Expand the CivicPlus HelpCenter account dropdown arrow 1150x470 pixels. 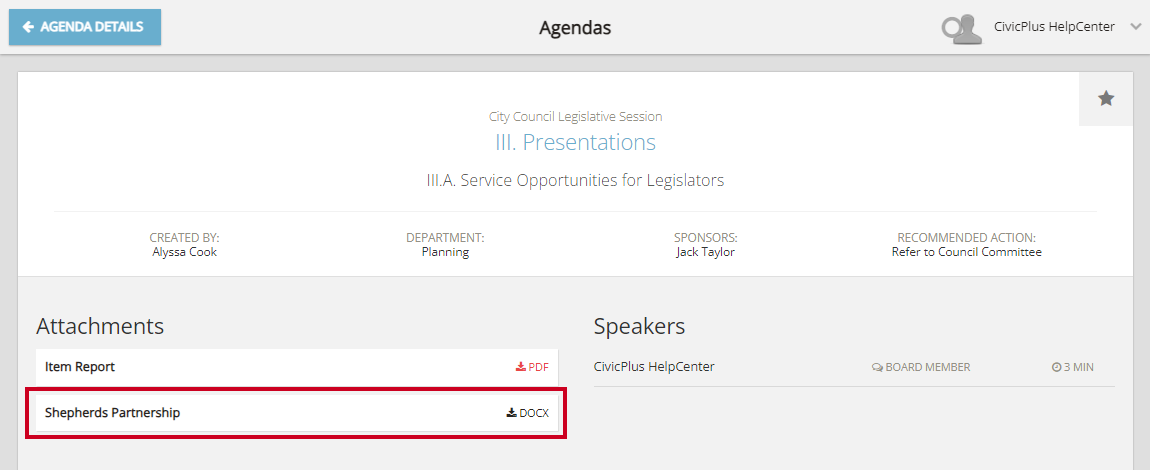pyautogui.click(x=1136, y=27)
